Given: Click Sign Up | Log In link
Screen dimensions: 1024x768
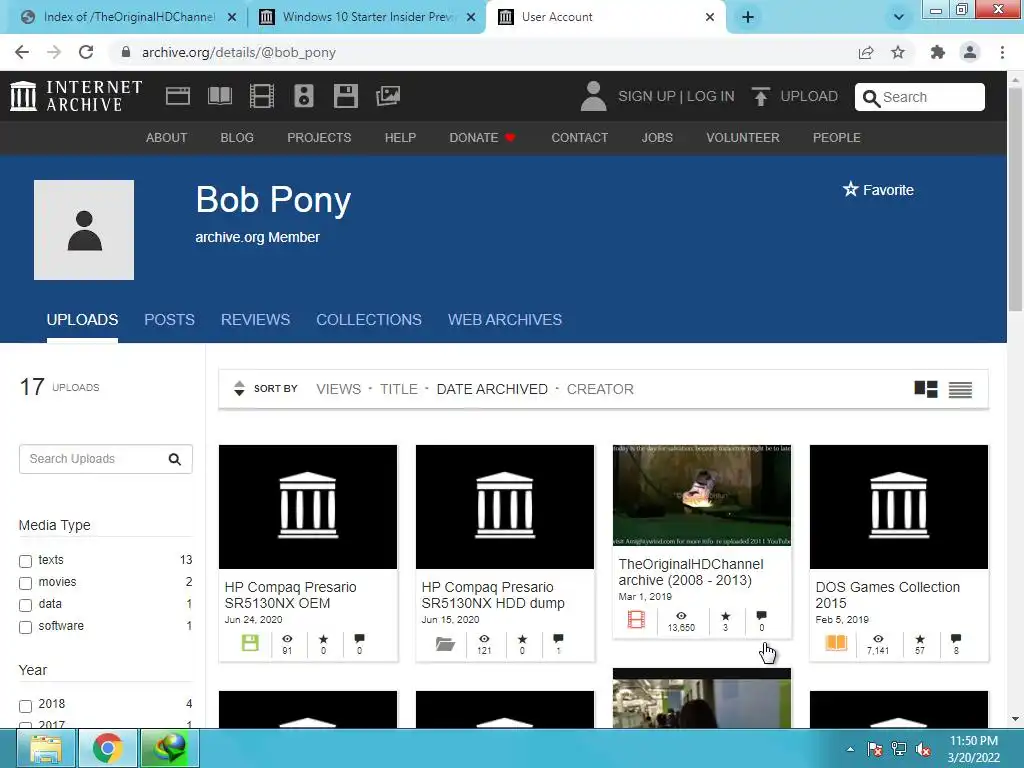Looking at the screenshot, I should [676, 96].
